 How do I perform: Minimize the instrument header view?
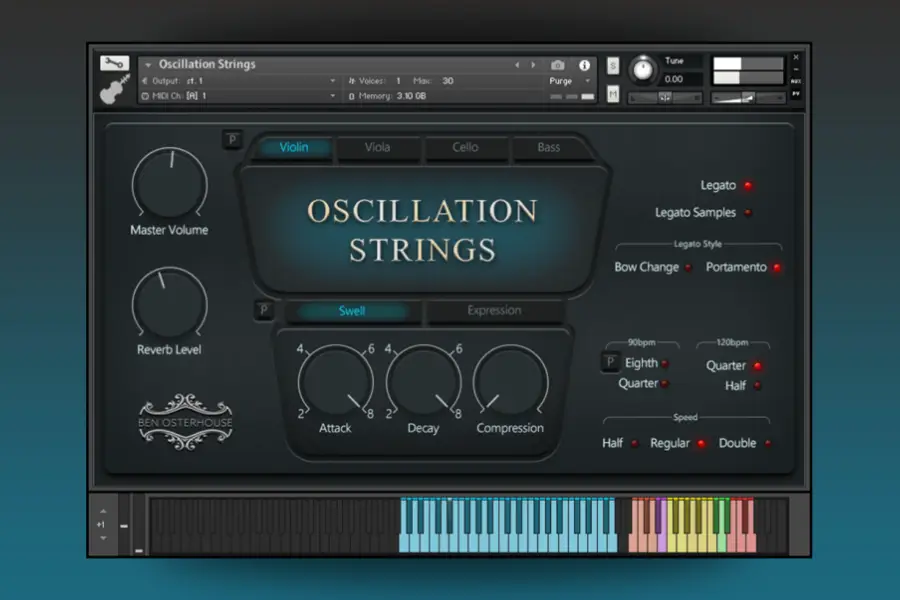pos(796,69)
